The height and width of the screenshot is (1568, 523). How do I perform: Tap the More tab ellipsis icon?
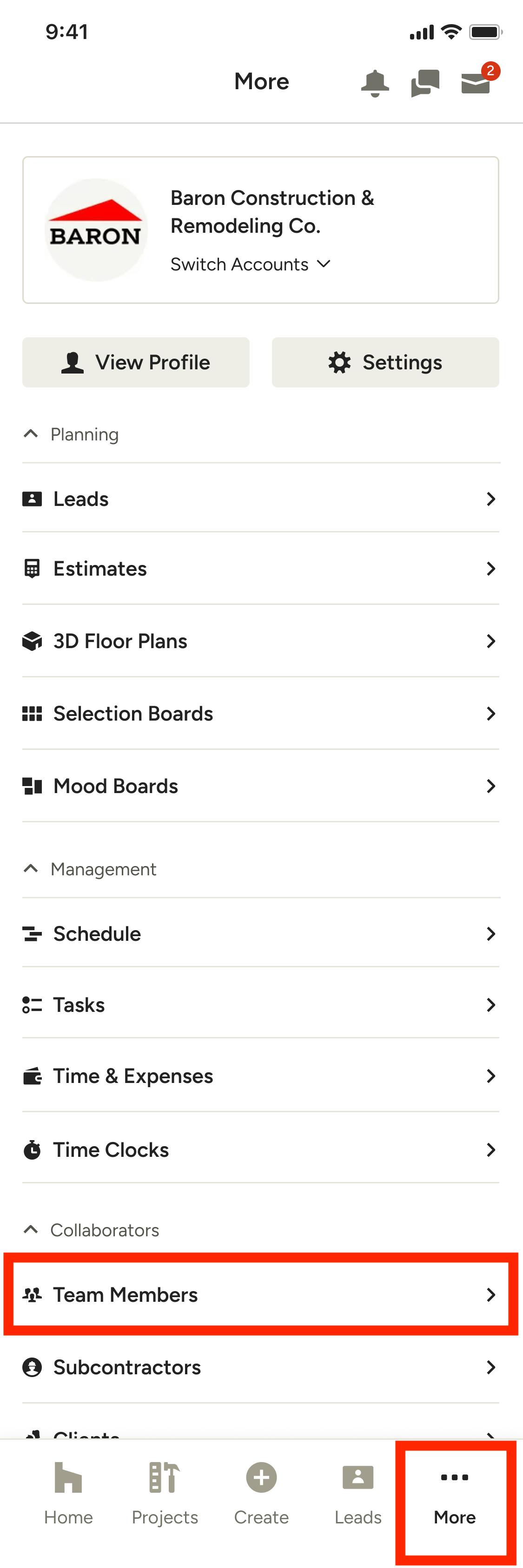tap(454, 1477)
